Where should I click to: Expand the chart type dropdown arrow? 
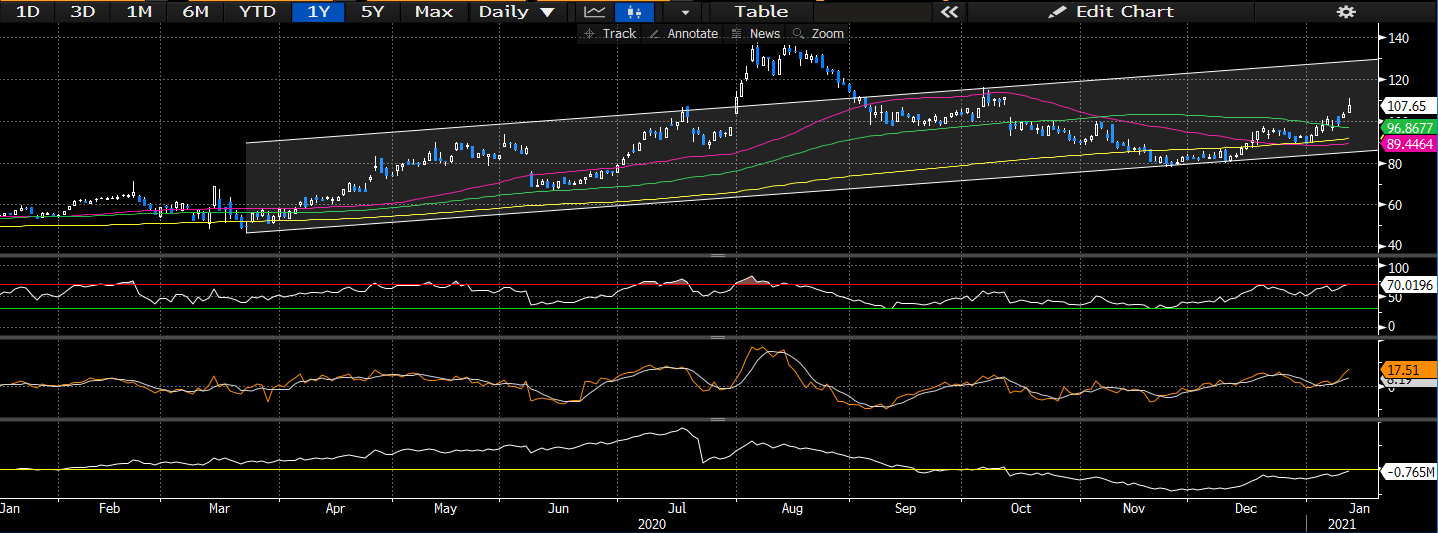tap(684, 12)
